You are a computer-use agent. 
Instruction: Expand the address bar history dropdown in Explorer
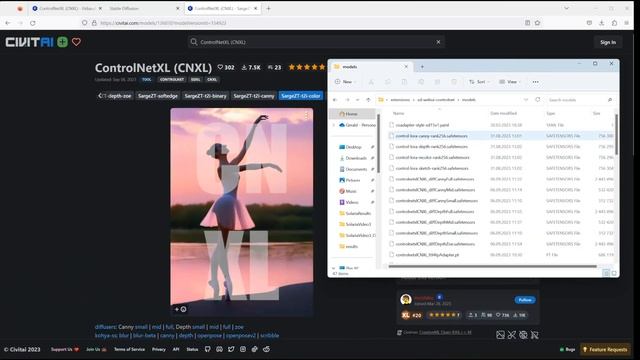[x=526, y=100]
